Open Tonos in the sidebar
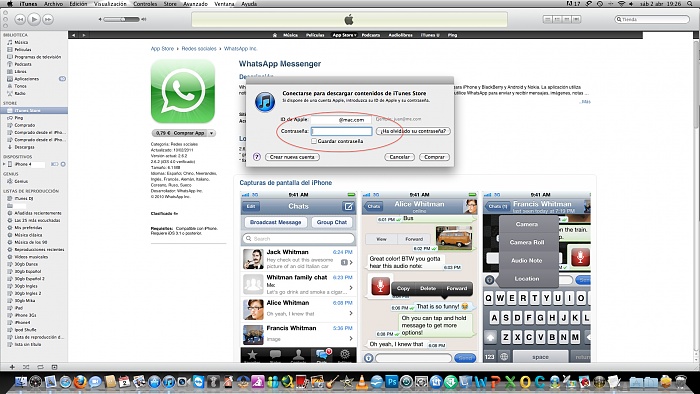The height and width of the screenshot is (394, 700). coord(20,86)
